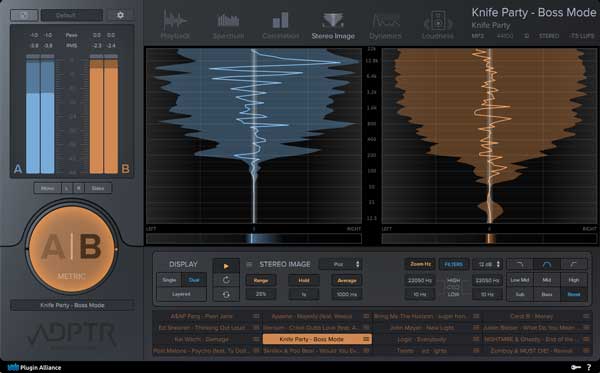Click the play button in controls panel
This screenshot has width=600, height=373.
tap(226, 265)
